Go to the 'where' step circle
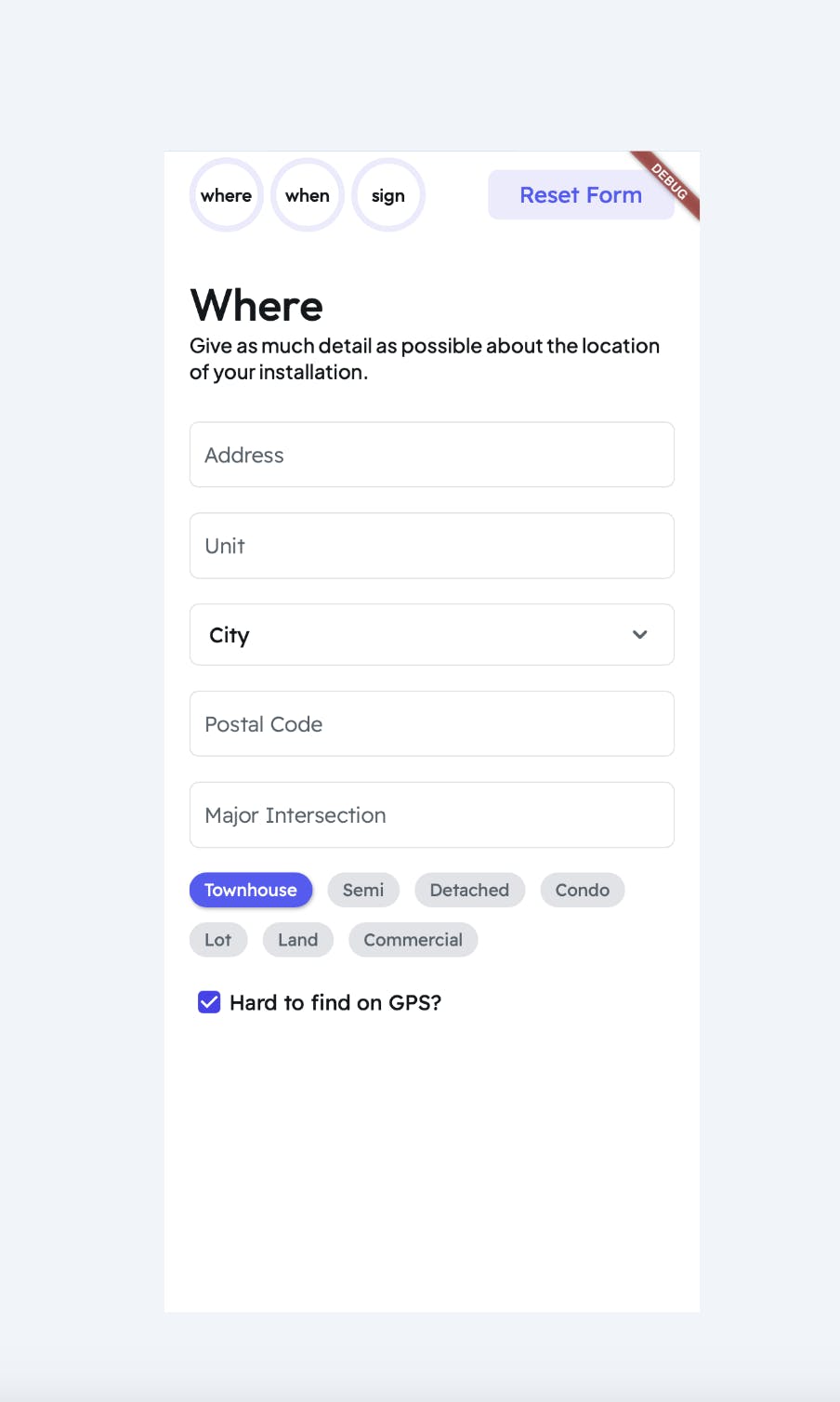The width and height of the screenshot is (840, 1402). point(227,195)
